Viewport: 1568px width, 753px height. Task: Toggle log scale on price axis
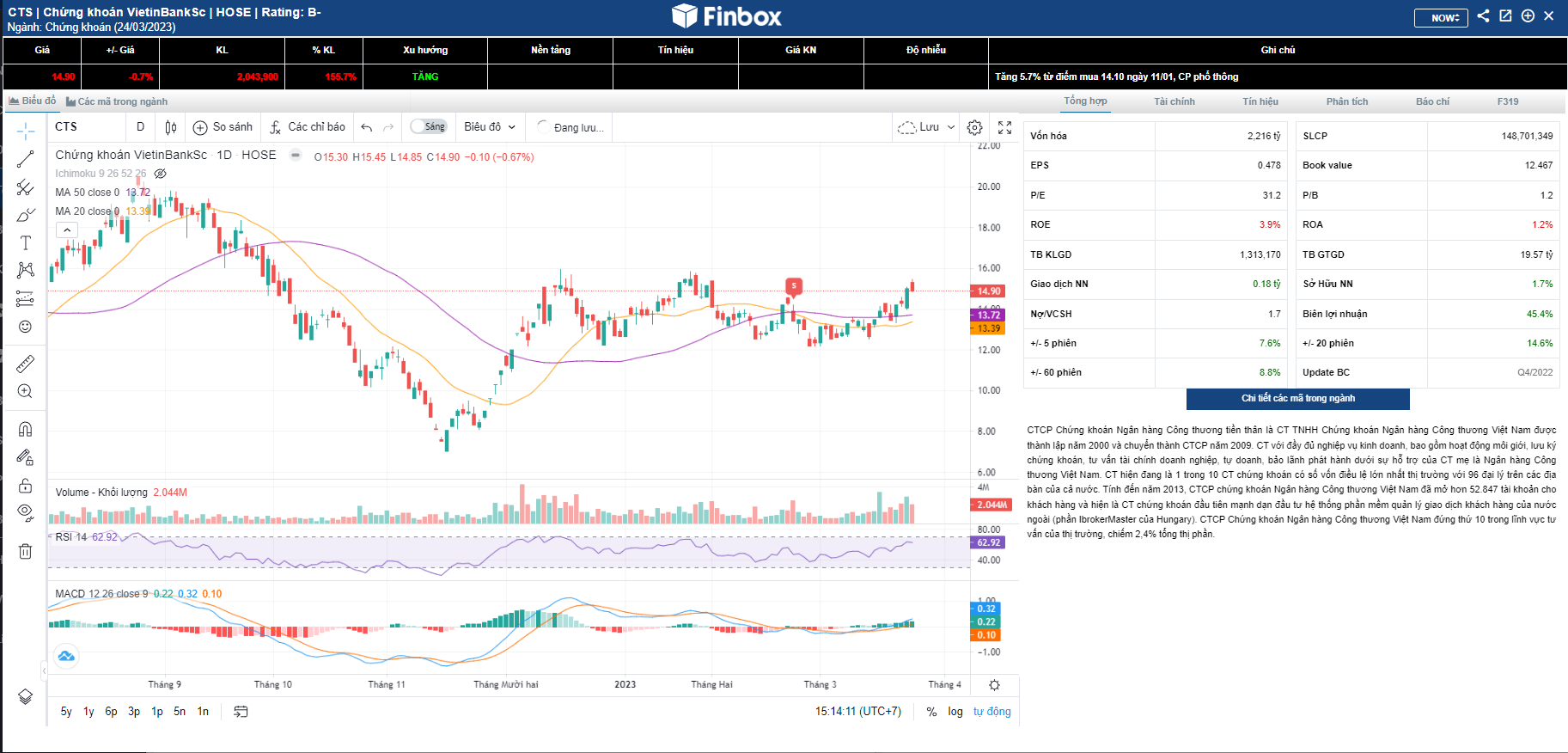coord(955,712)
